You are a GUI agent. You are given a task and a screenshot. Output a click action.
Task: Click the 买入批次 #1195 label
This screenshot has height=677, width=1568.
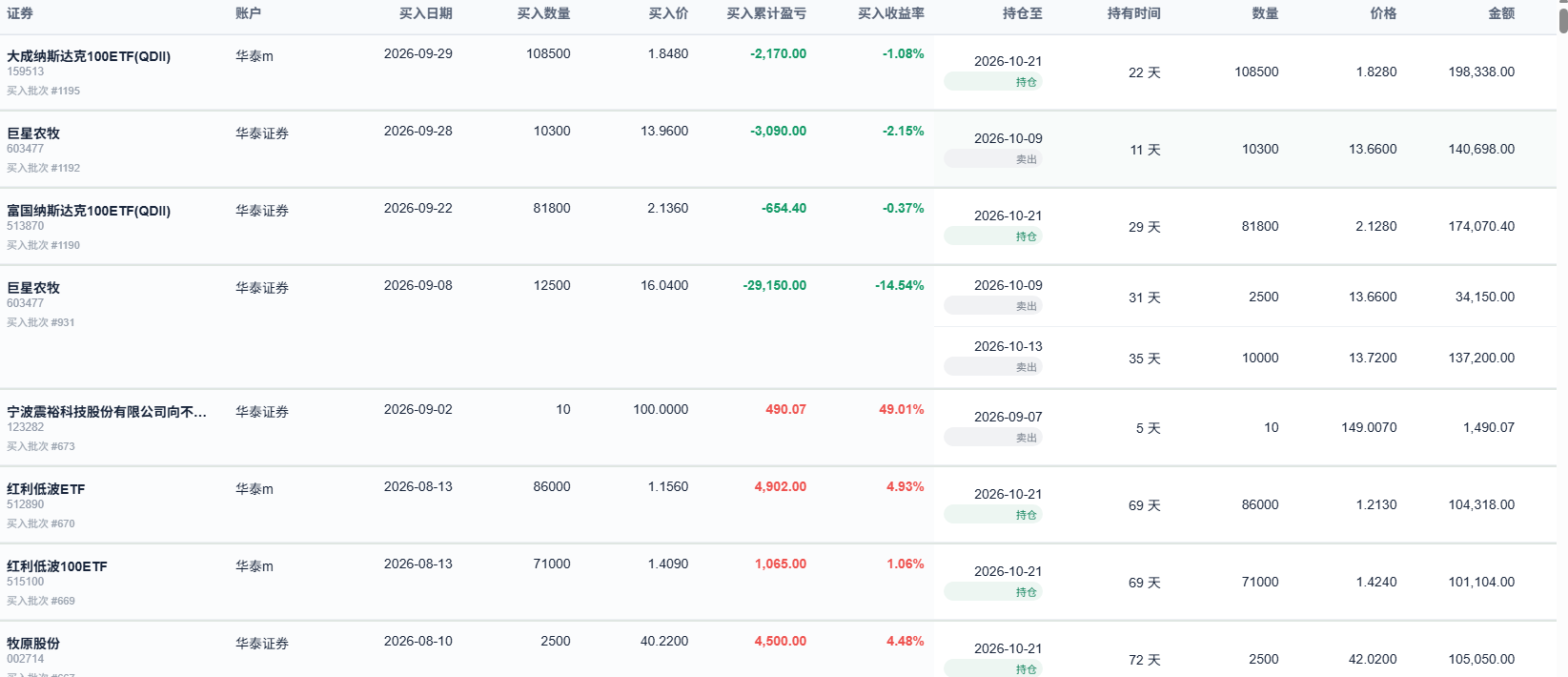coord(43,91)
